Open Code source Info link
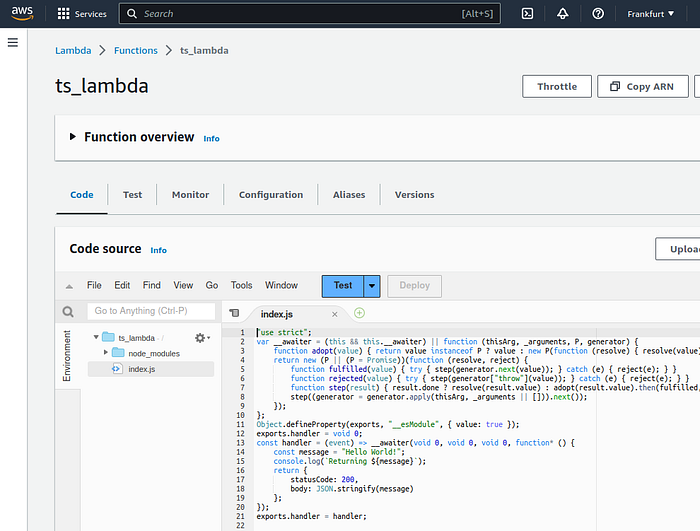This screenshot has width=700, height=531. pos(158,251)
